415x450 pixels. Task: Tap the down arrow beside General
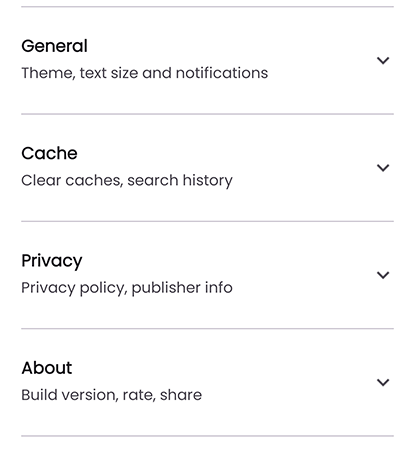[383, 60]
